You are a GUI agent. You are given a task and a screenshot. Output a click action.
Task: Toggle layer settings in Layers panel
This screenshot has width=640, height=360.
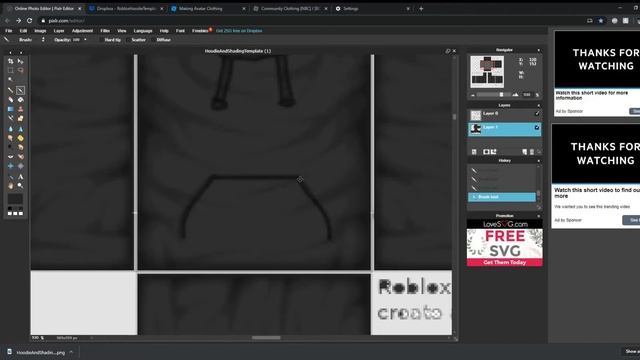pyautogui.click(x=474, y=152)
